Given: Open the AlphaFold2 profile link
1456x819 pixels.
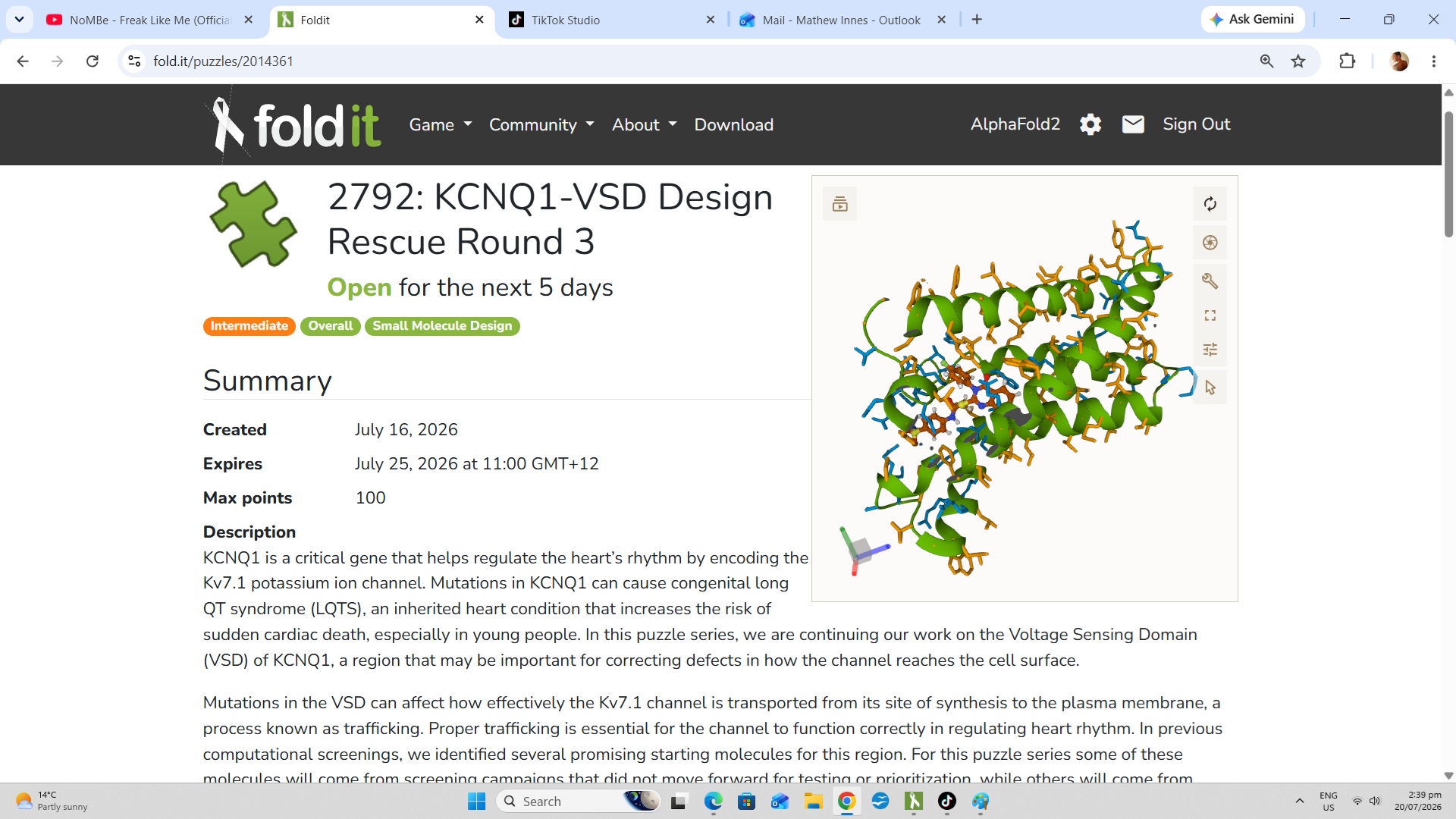Looking at the screenshot, I should coord(1015,124).
